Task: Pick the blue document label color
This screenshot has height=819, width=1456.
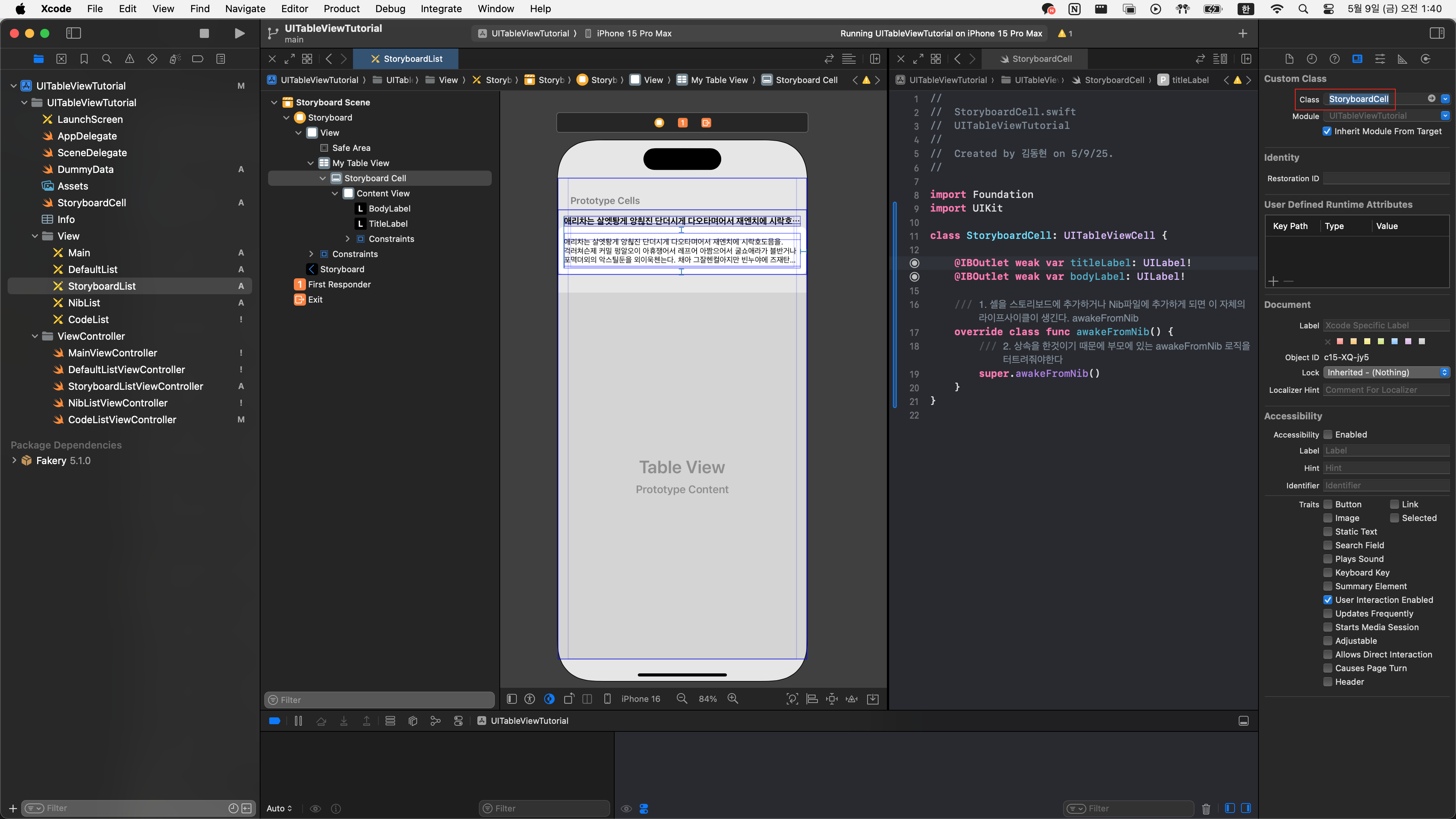Action: coord(1395,341)
